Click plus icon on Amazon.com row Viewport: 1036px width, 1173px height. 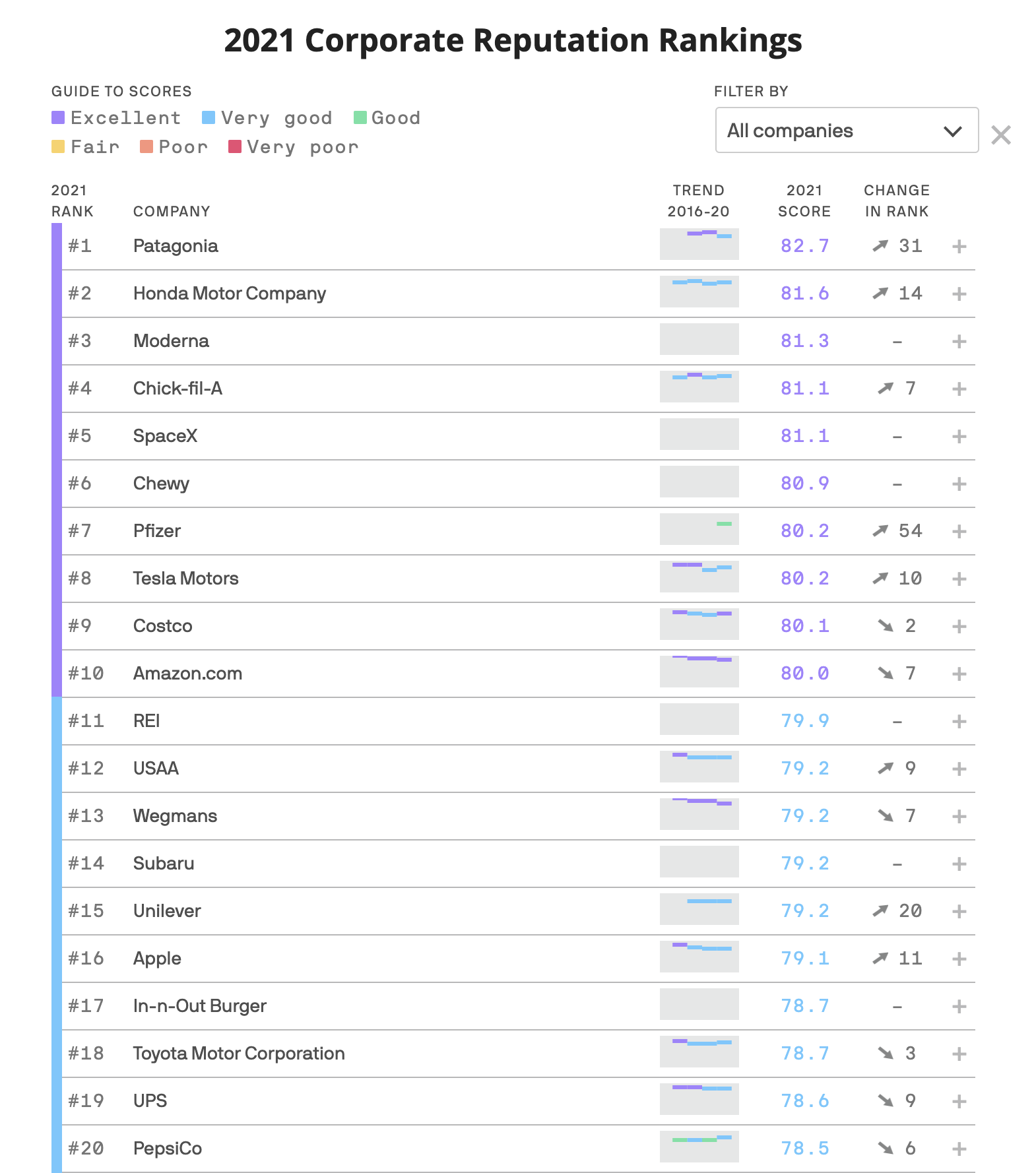coord(959,674)
